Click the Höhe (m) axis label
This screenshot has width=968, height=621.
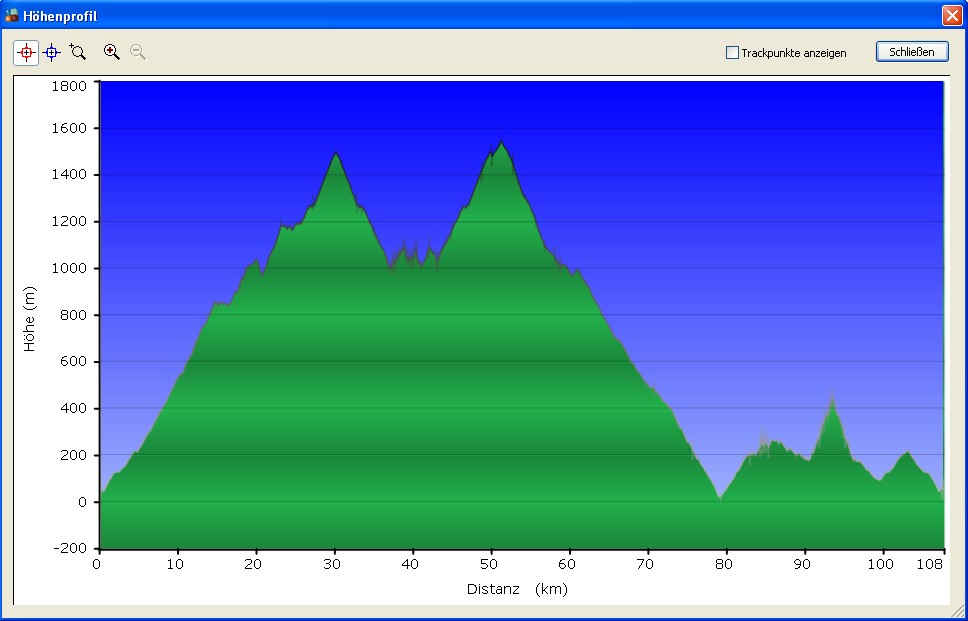click(x=30, y=319)
